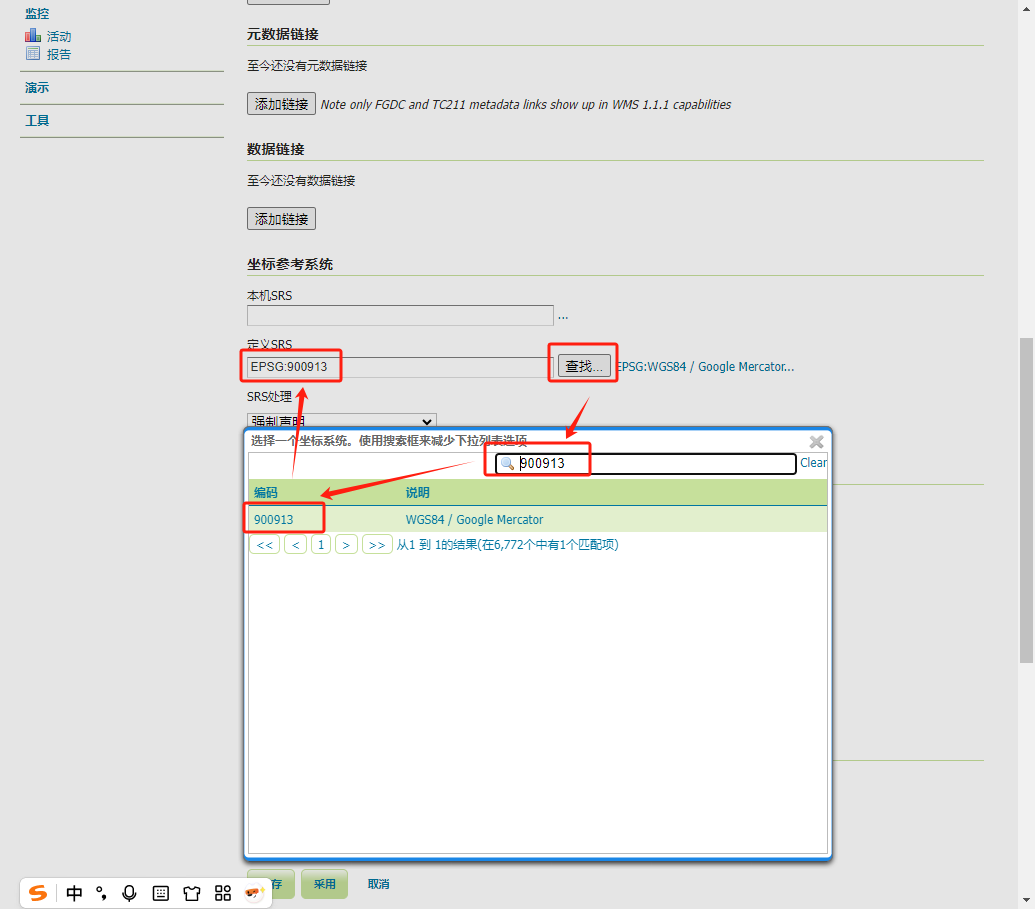Open the SRS处理 dropdown
The width and height of the screenshot is (1035, 909).
coord(342,421)
